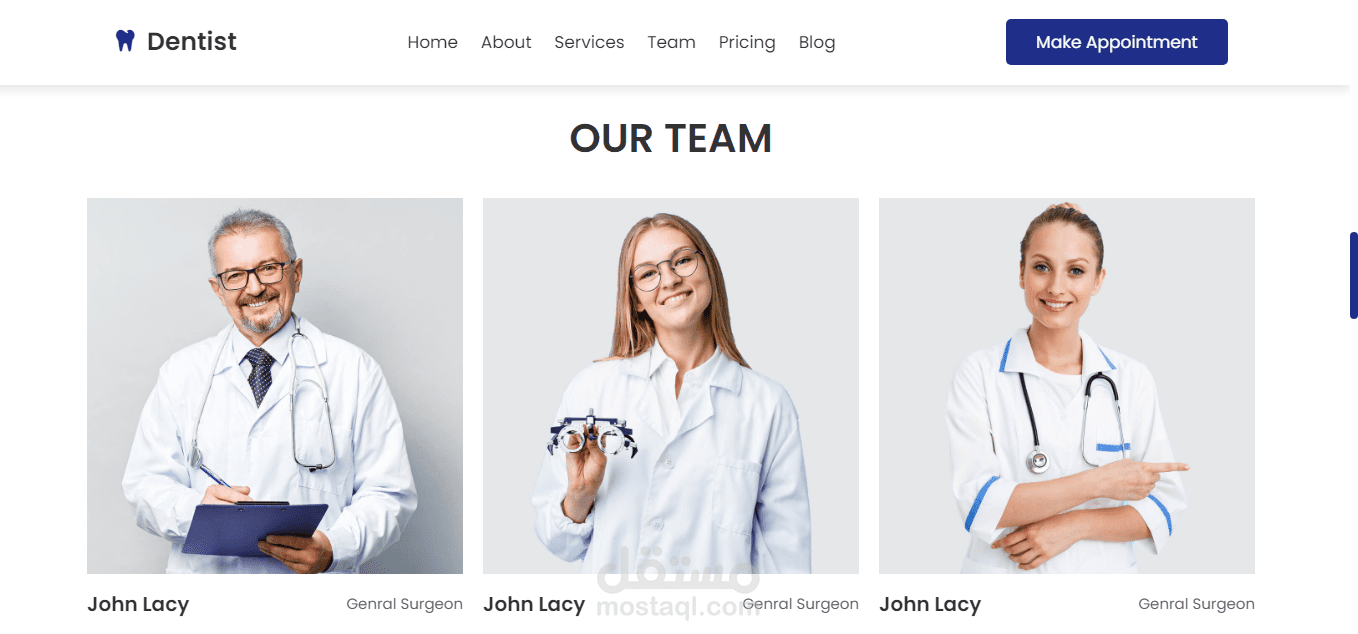This screenshot has height=634, width=1358.
Task: Open the Pricing nav item
Action: 747,42
